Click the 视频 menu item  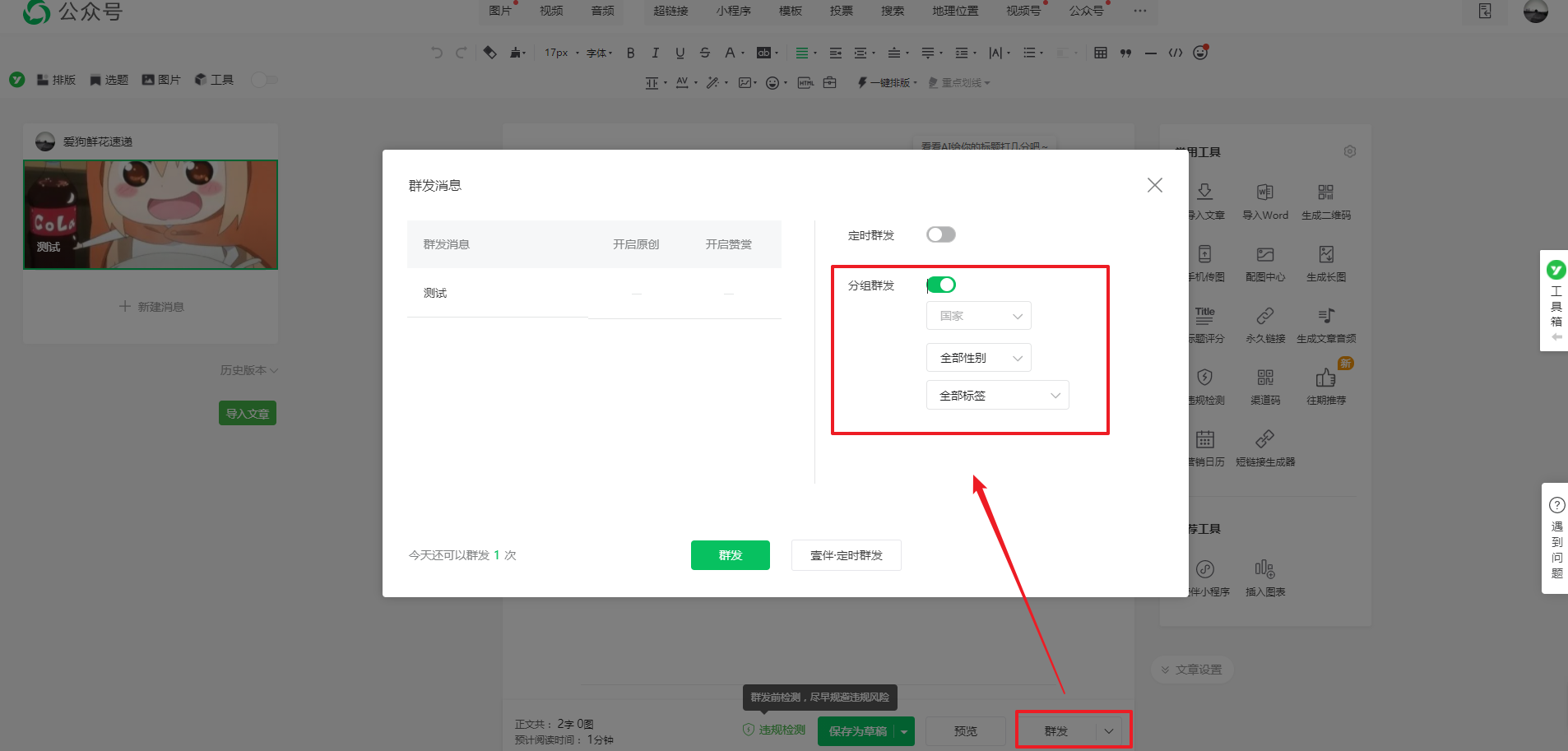coord(551,11)
